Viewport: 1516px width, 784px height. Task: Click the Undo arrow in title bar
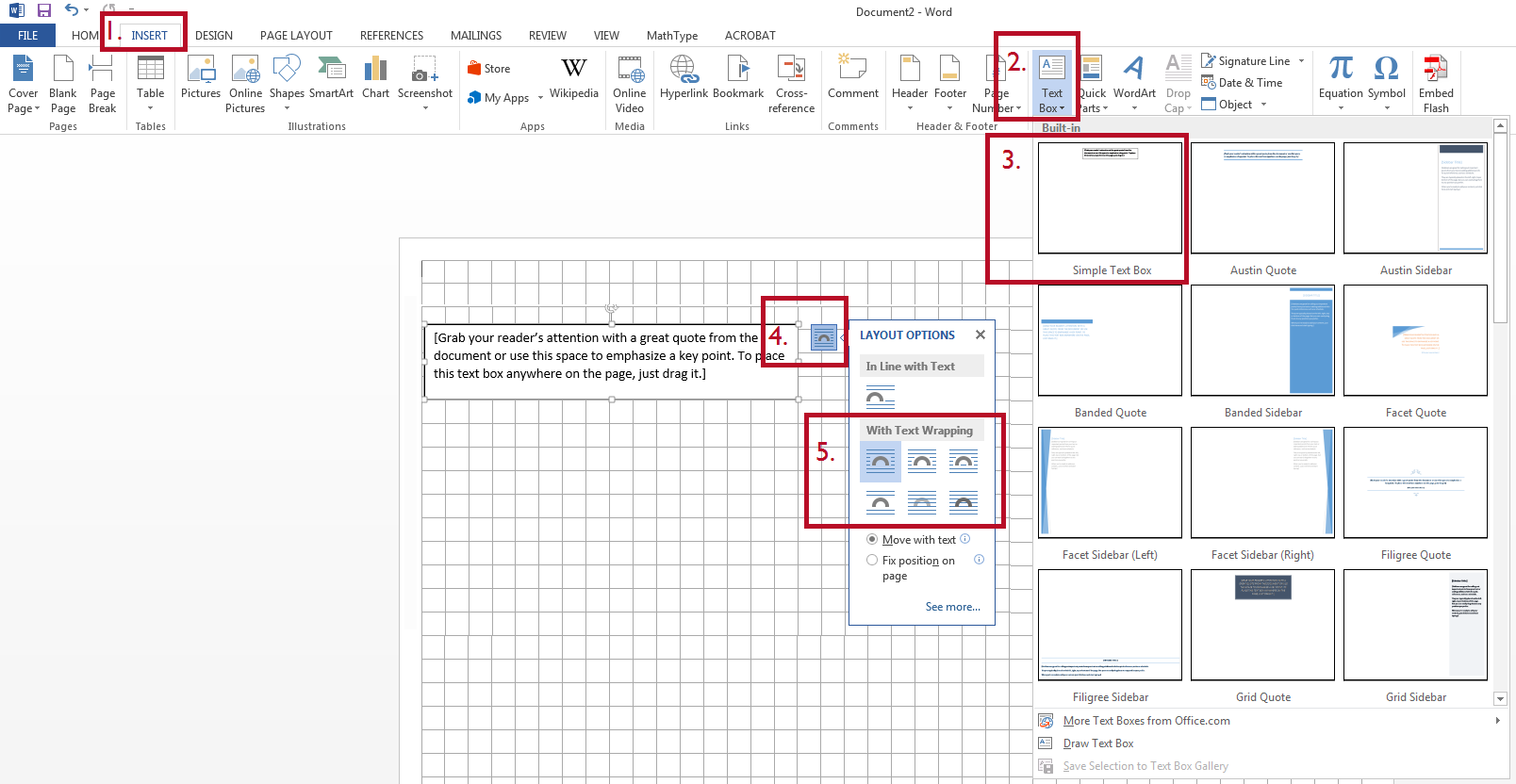72,10
